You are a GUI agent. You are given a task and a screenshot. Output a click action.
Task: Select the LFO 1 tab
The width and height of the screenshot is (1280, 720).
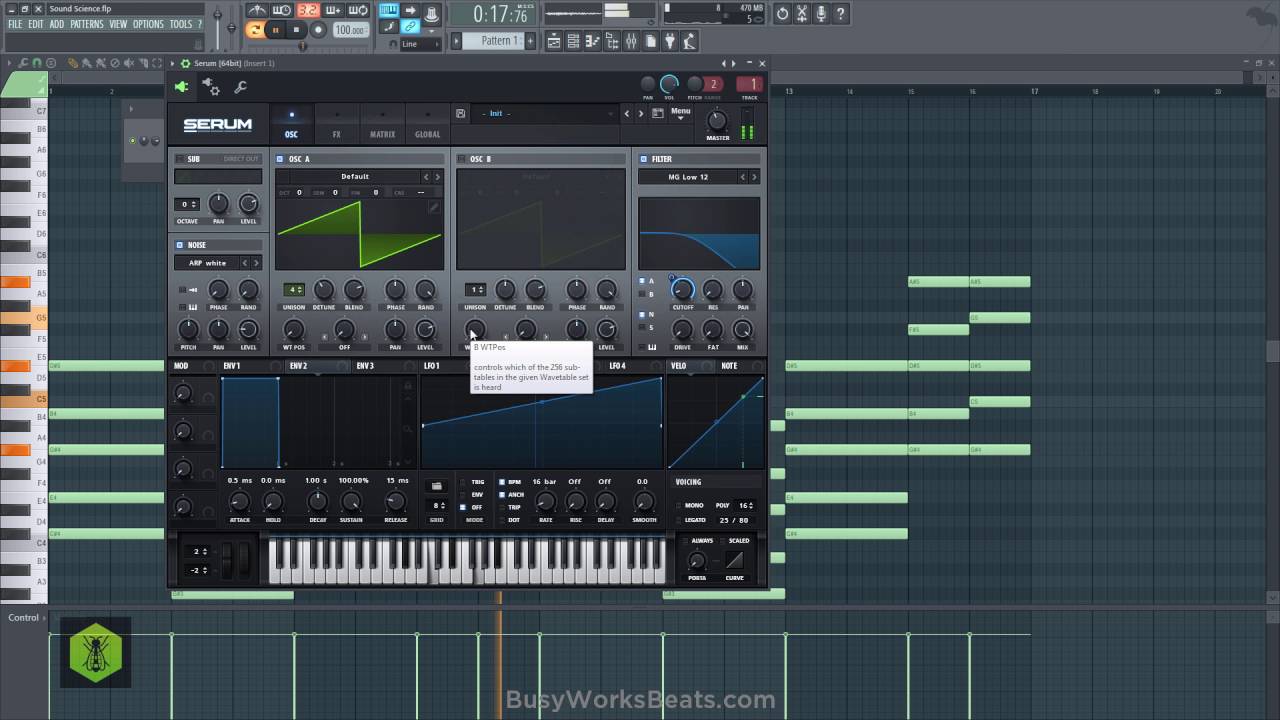(431, 366)
